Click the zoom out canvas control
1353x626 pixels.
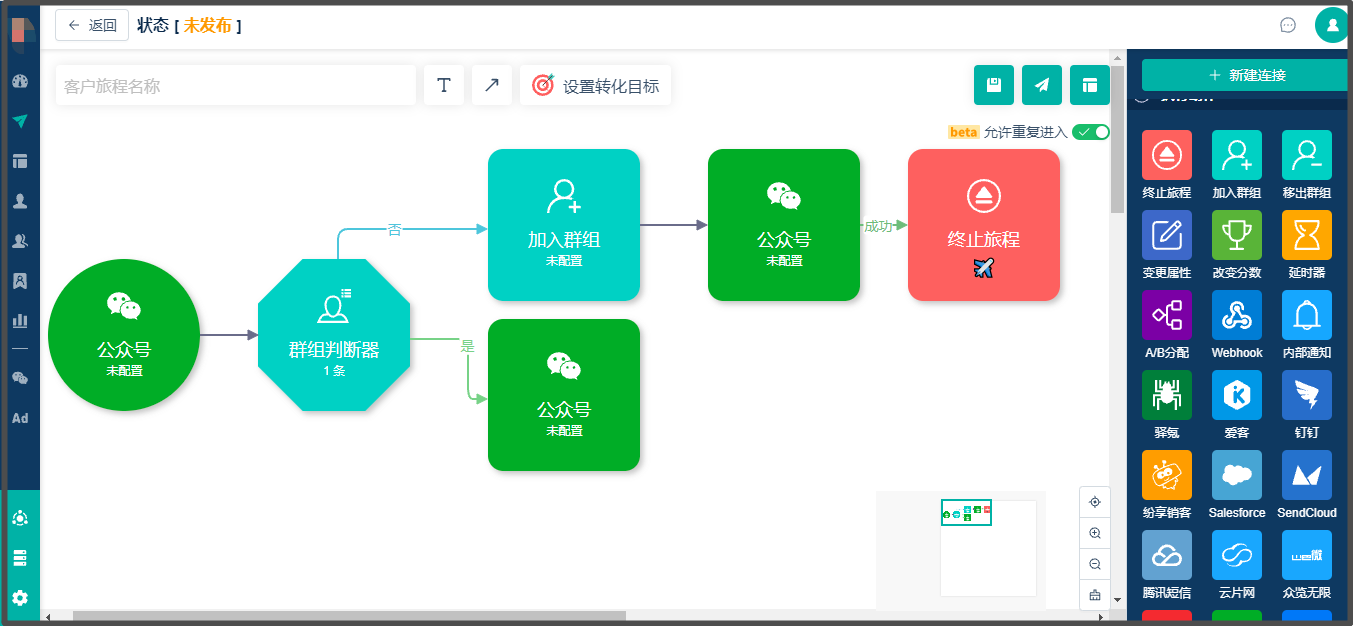click(x=1095, y=564)
